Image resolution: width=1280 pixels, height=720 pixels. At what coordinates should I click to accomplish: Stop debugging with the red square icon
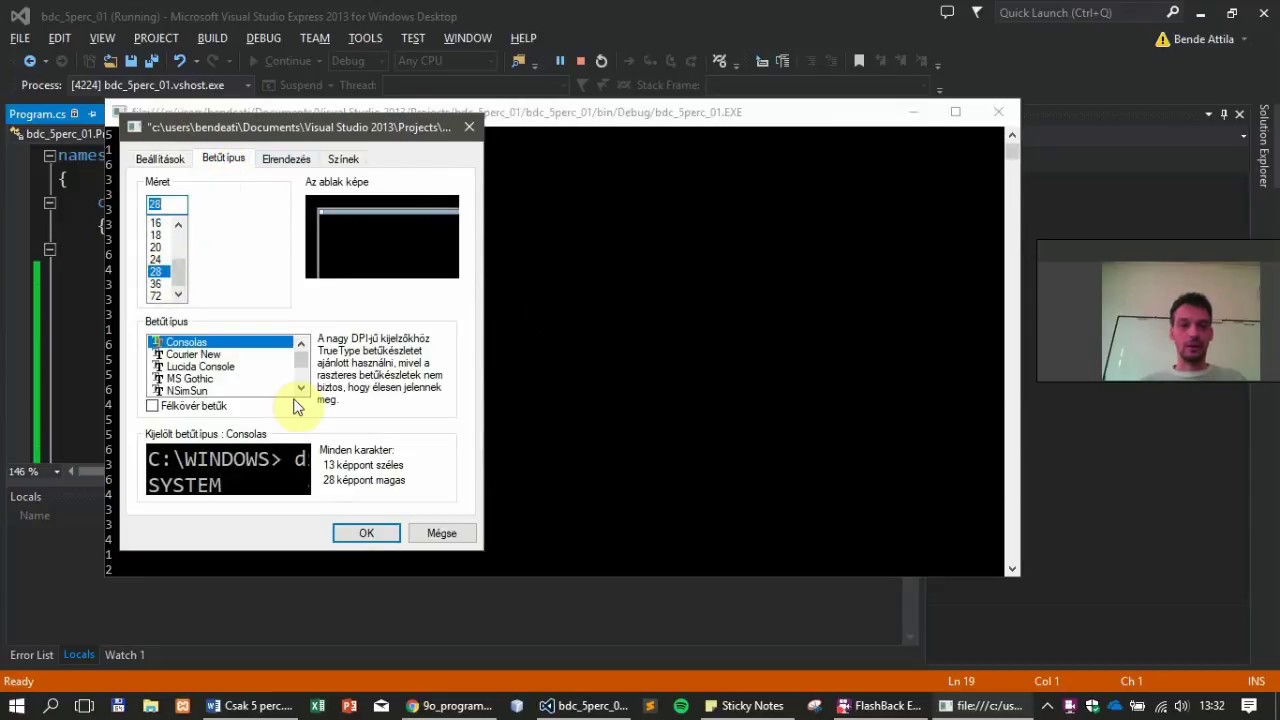(580, 61)
